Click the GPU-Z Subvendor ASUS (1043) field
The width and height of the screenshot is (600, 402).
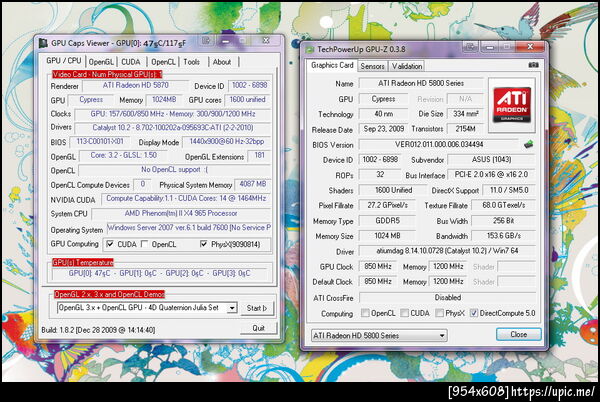[x=491, y=159]
